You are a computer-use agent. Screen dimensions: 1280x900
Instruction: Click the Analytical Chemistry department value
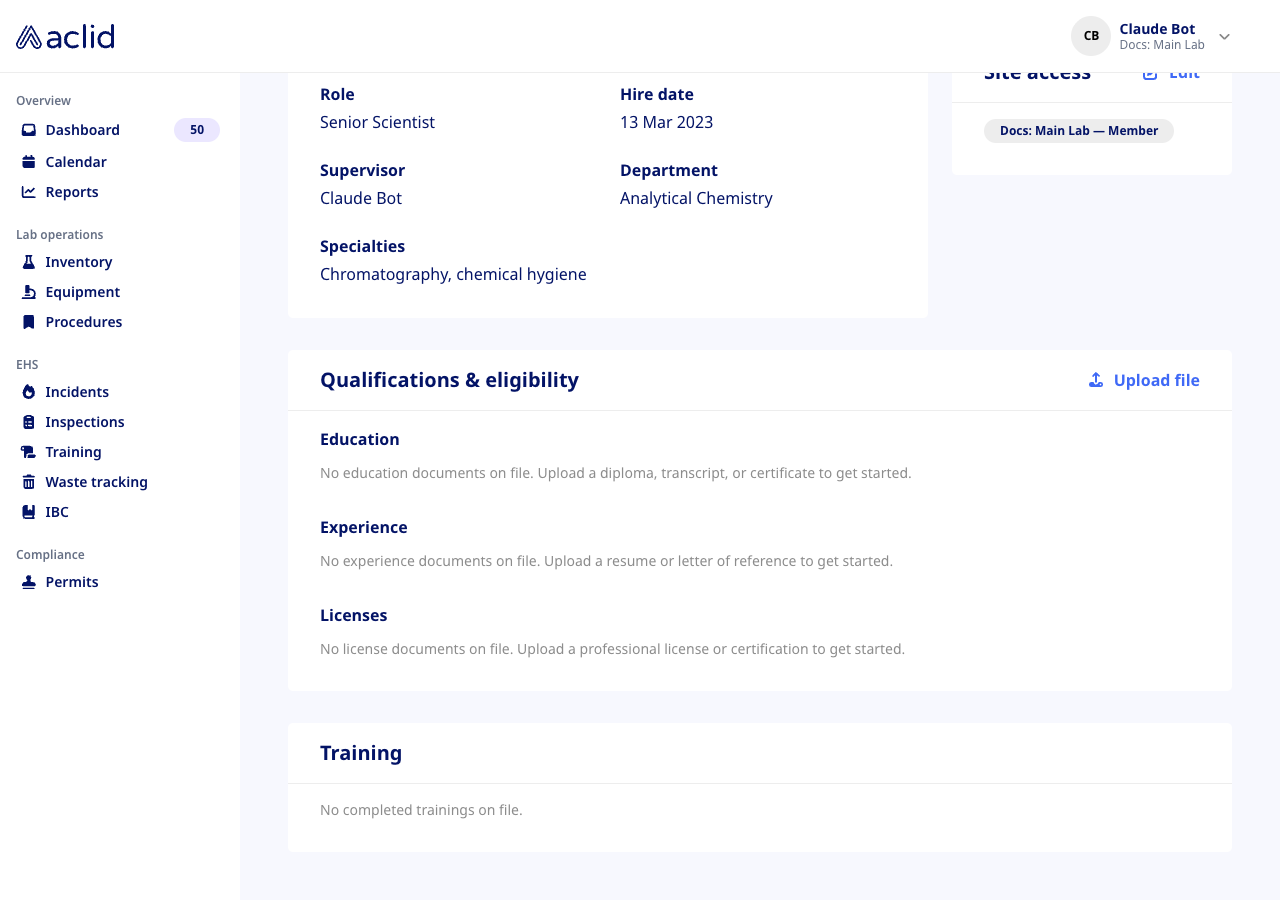tap(696, 198)
